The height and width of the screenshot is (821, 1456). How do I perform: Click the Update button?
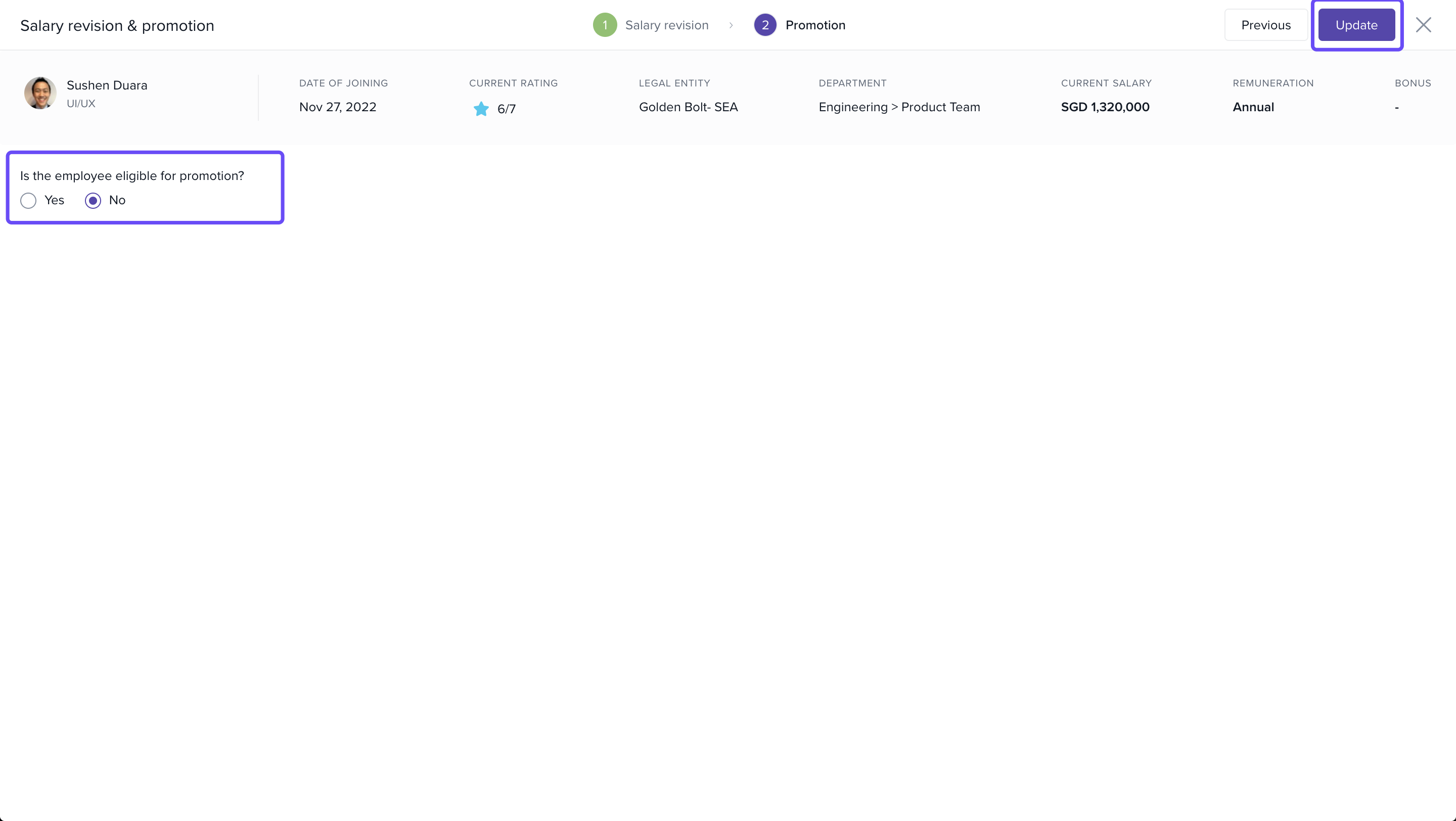click(x=1356, y=25)
